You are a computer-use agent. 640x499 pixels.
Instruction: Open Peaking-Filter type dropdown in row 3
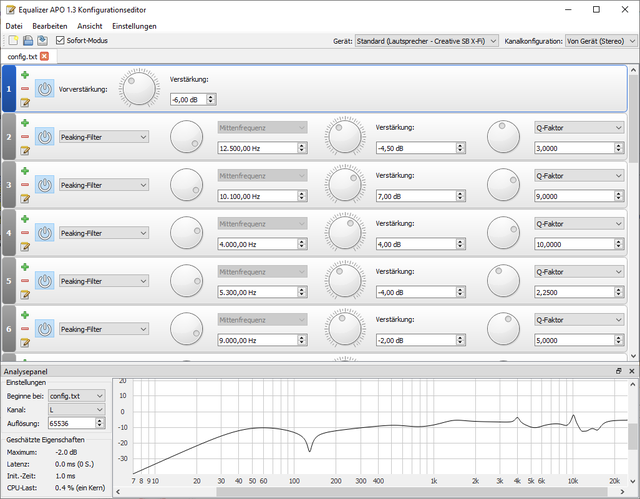point(103,185)
